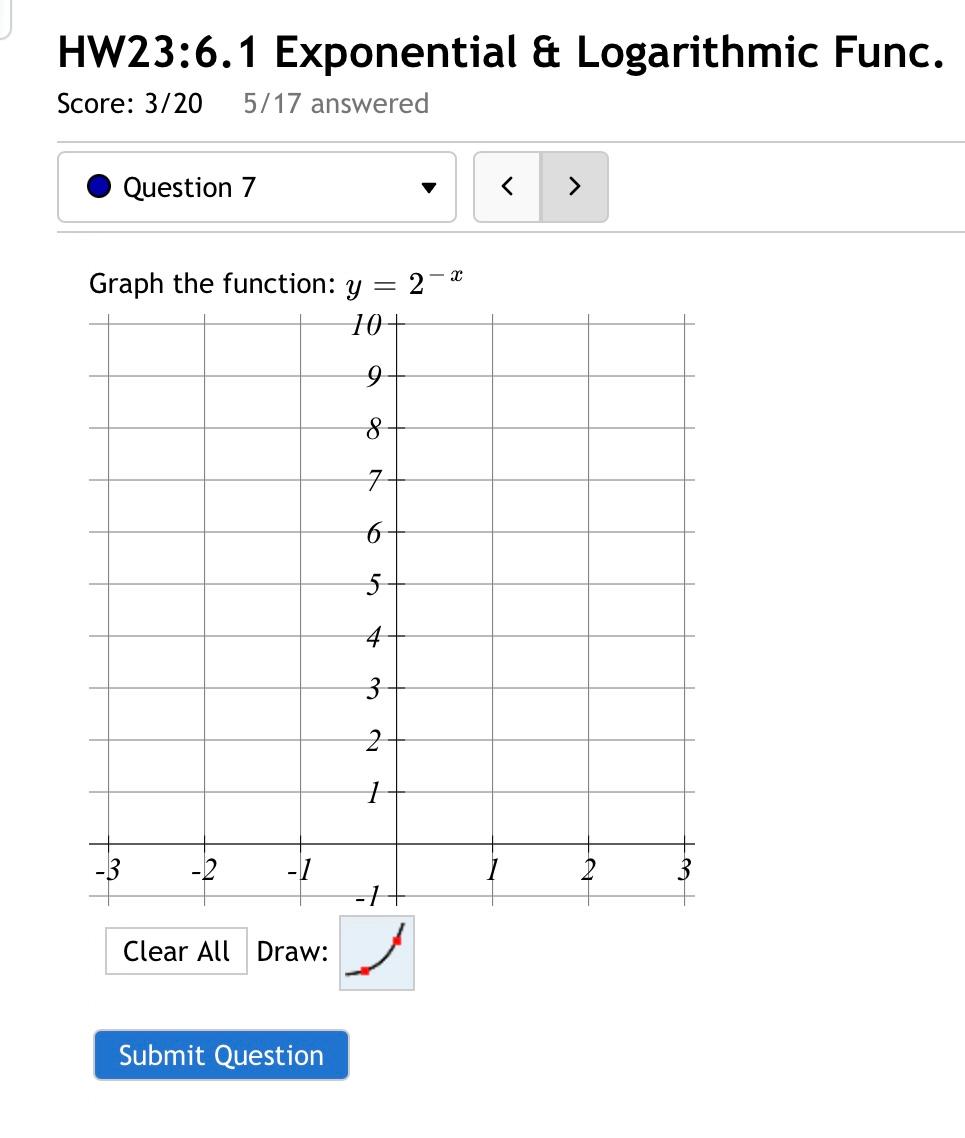Screen dimensions: 965x1138
Task: Click the curve thumbnail next to Draw label
Action: 376,952
